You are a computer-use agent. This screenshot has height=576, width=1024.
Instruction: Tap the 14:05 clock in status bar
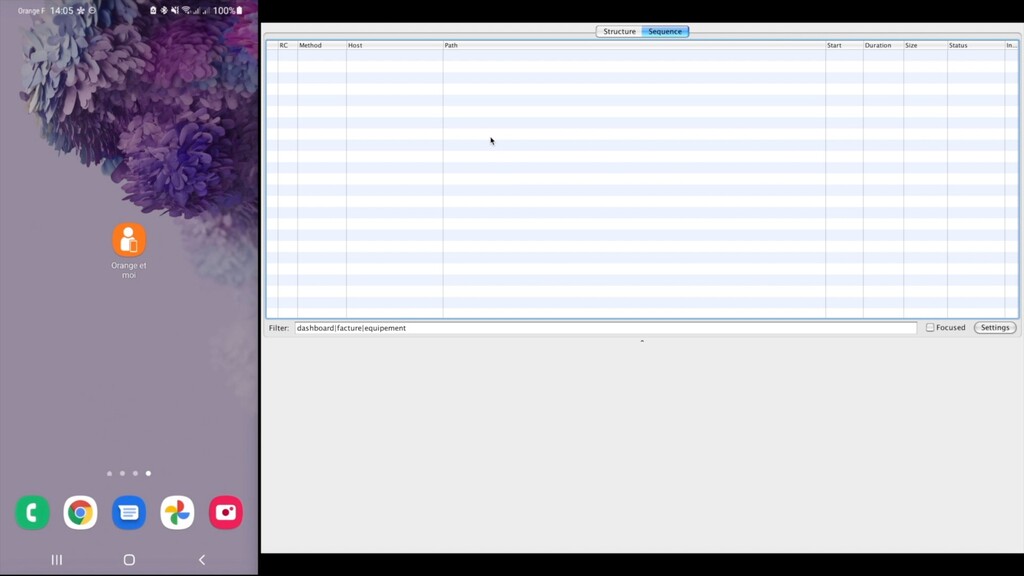tap(61, 10)
